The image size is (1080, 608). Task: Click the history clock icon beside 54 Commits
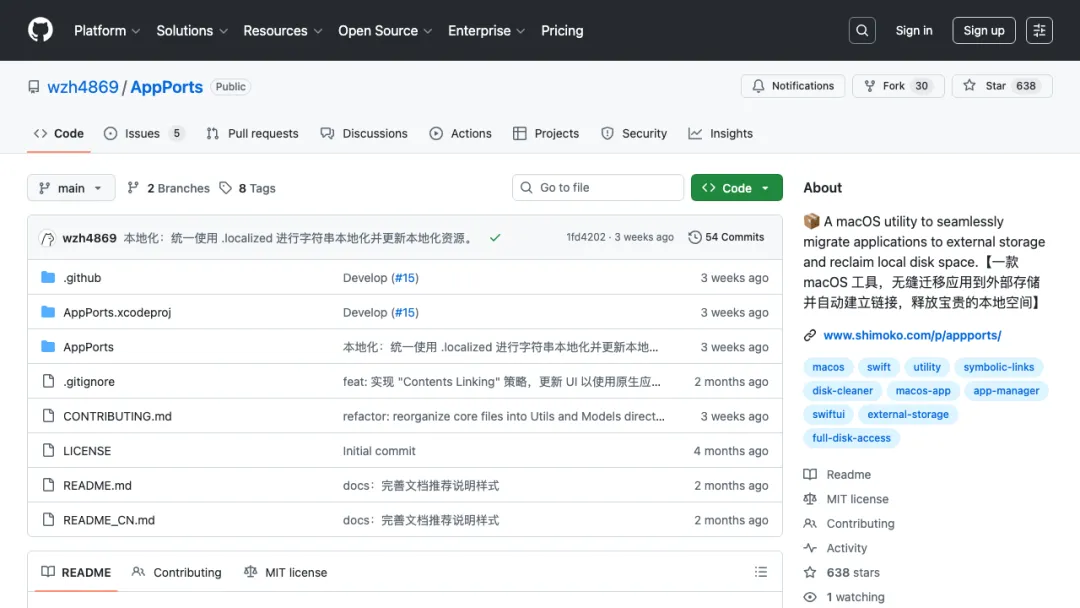click(694, 237)
